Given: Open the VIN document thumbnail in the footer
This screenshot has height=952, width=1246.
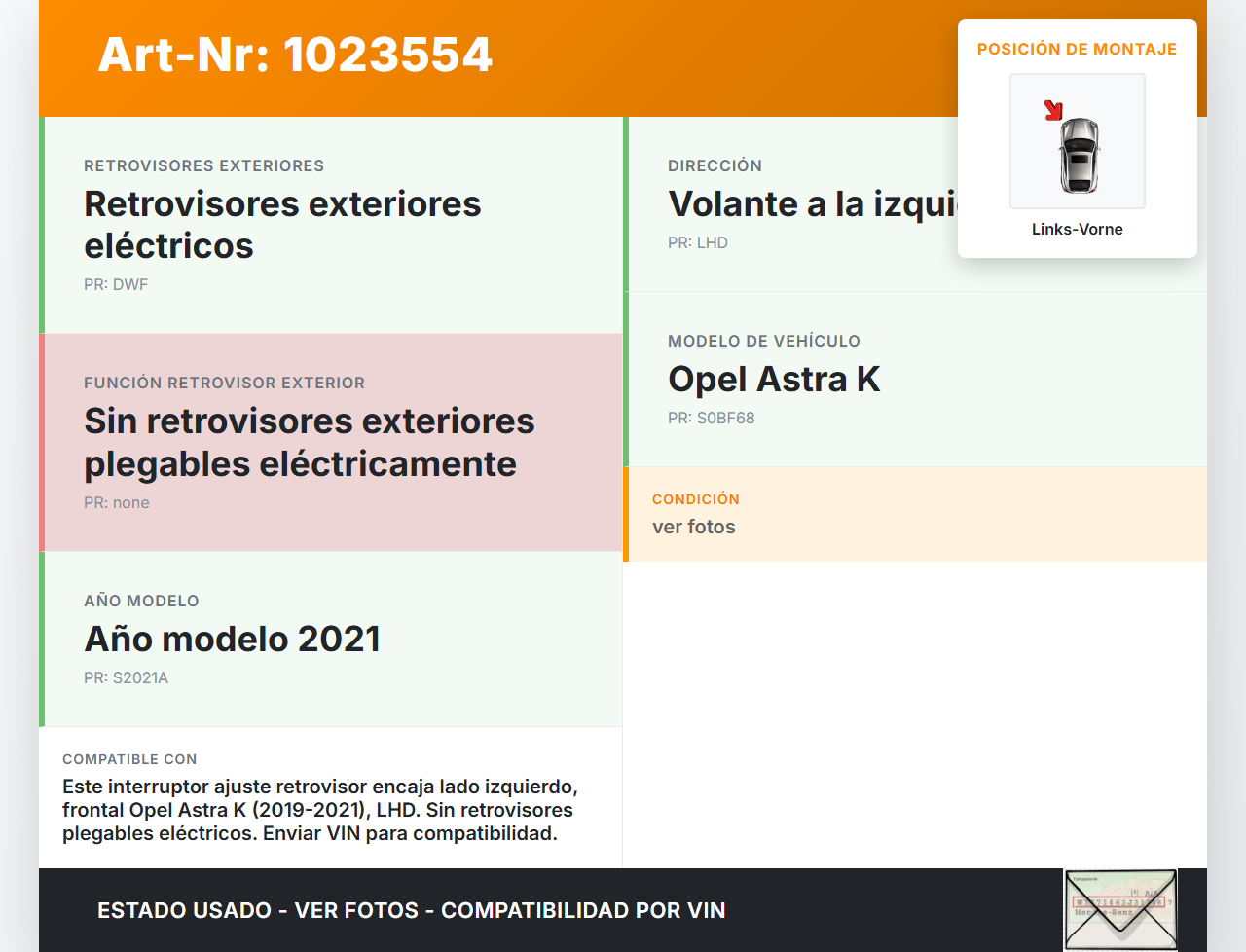Looking at the screenshot, I should 1120,910.
